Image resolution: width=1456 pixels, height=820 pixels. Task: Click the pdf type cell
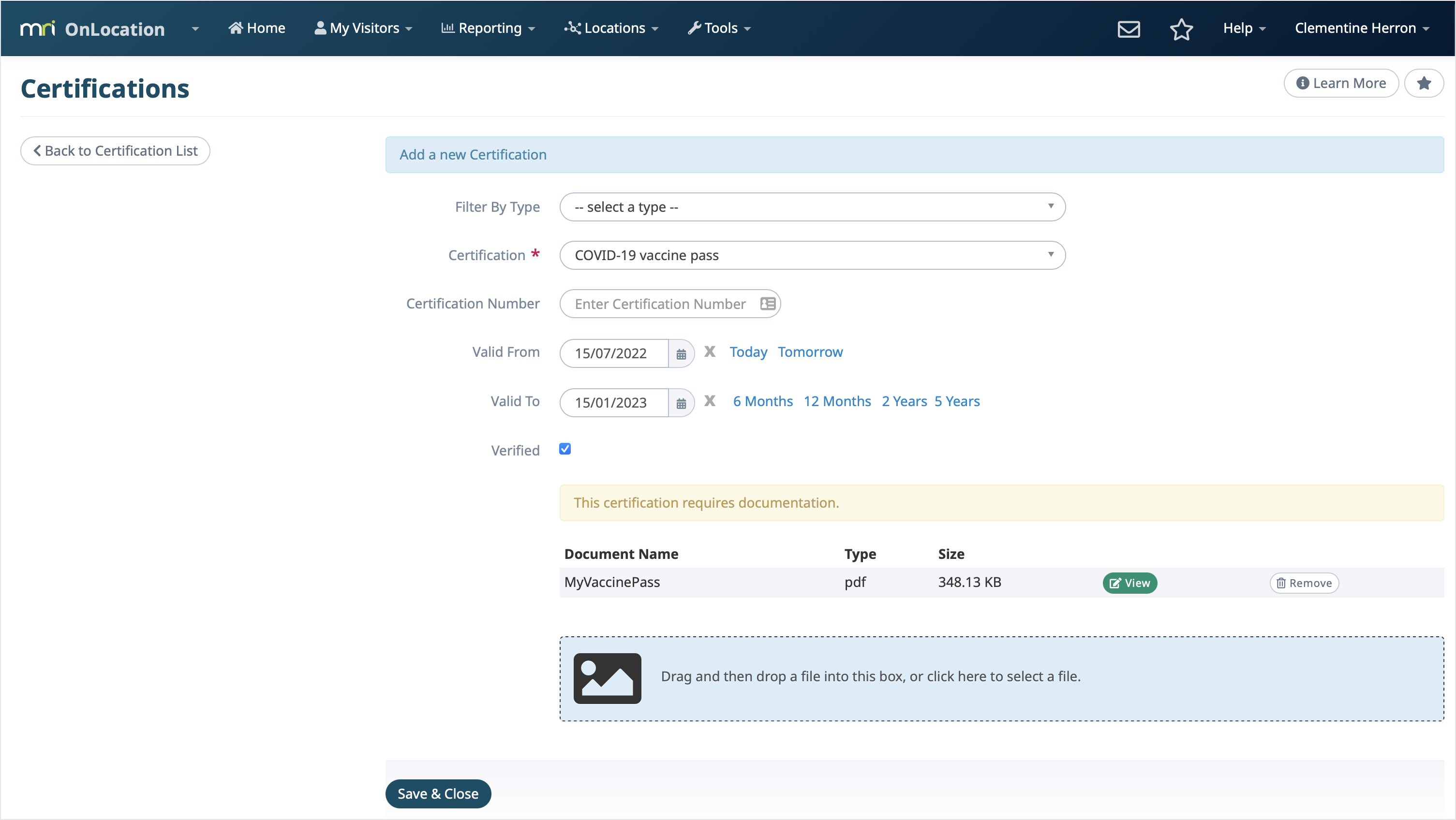855,582
